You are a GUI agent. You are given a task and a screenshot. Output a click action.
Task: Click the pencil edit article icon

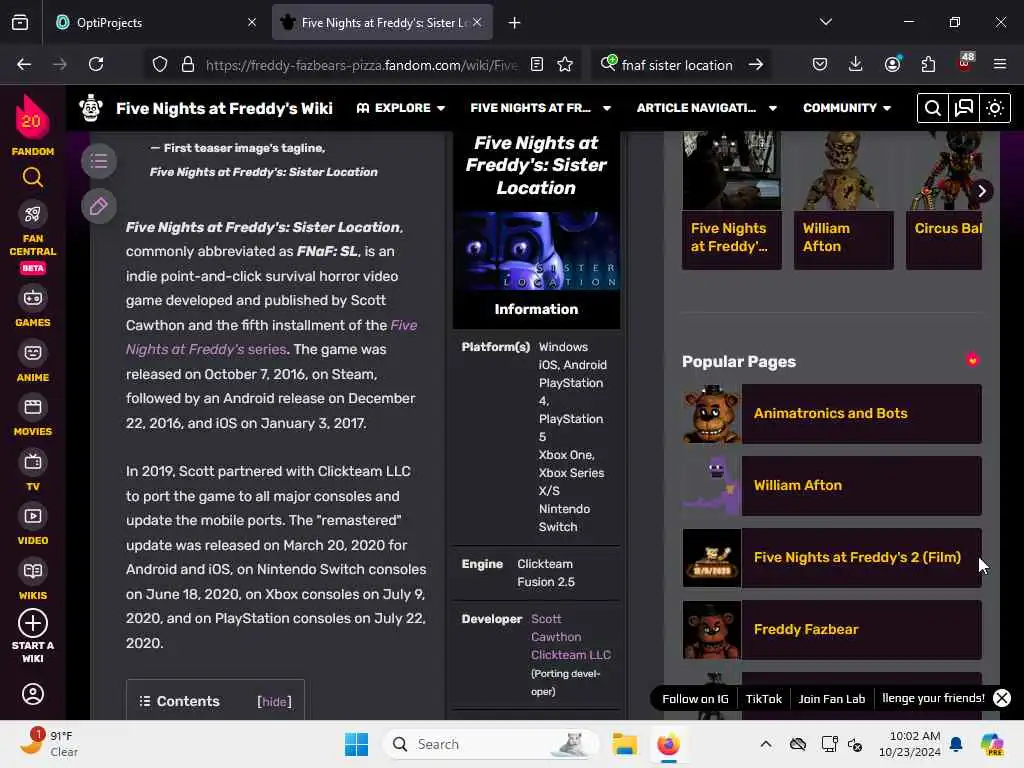[99, 206]
